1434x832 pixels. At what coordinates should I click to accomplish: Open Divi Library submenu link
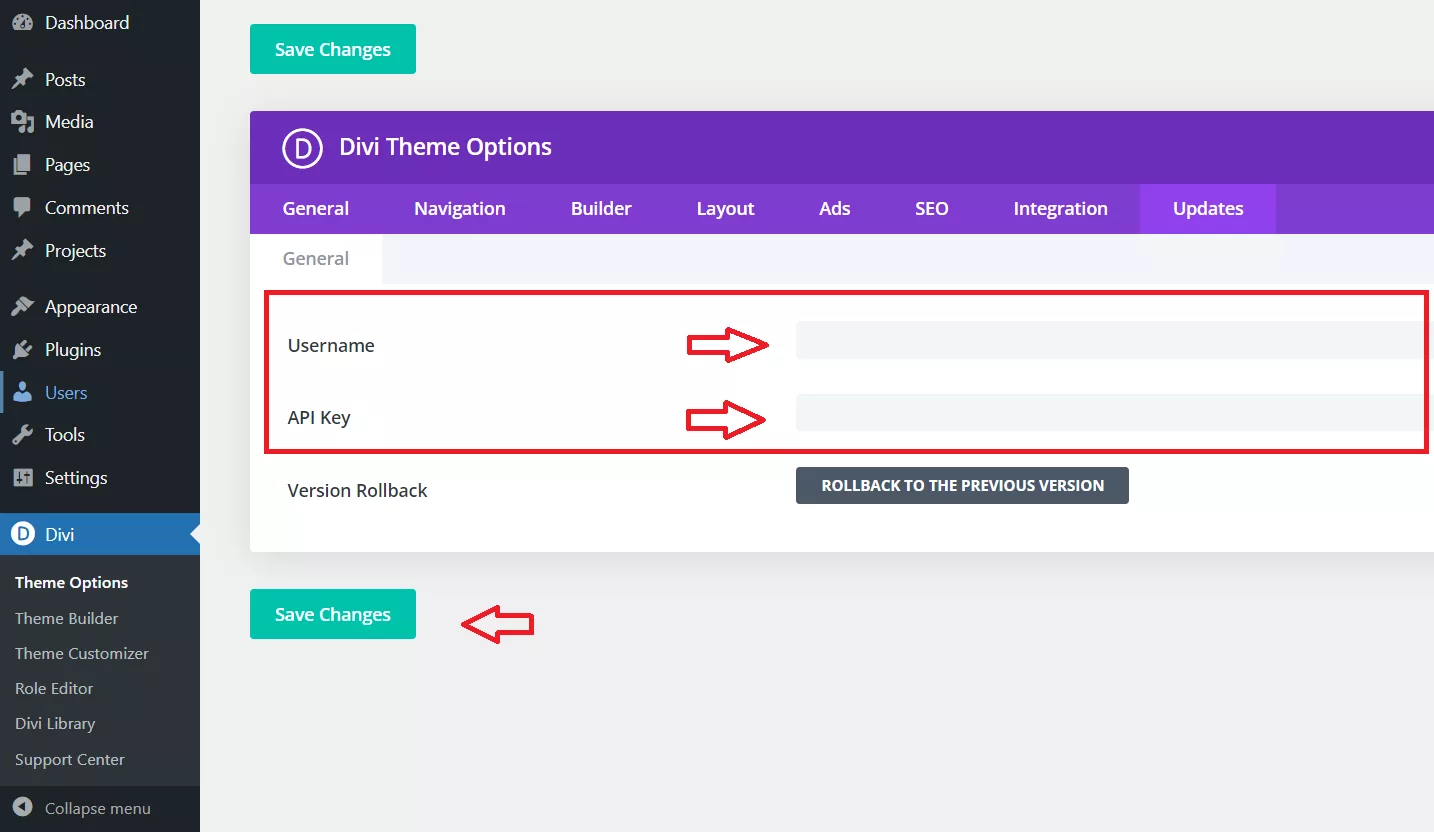point(55,723)
